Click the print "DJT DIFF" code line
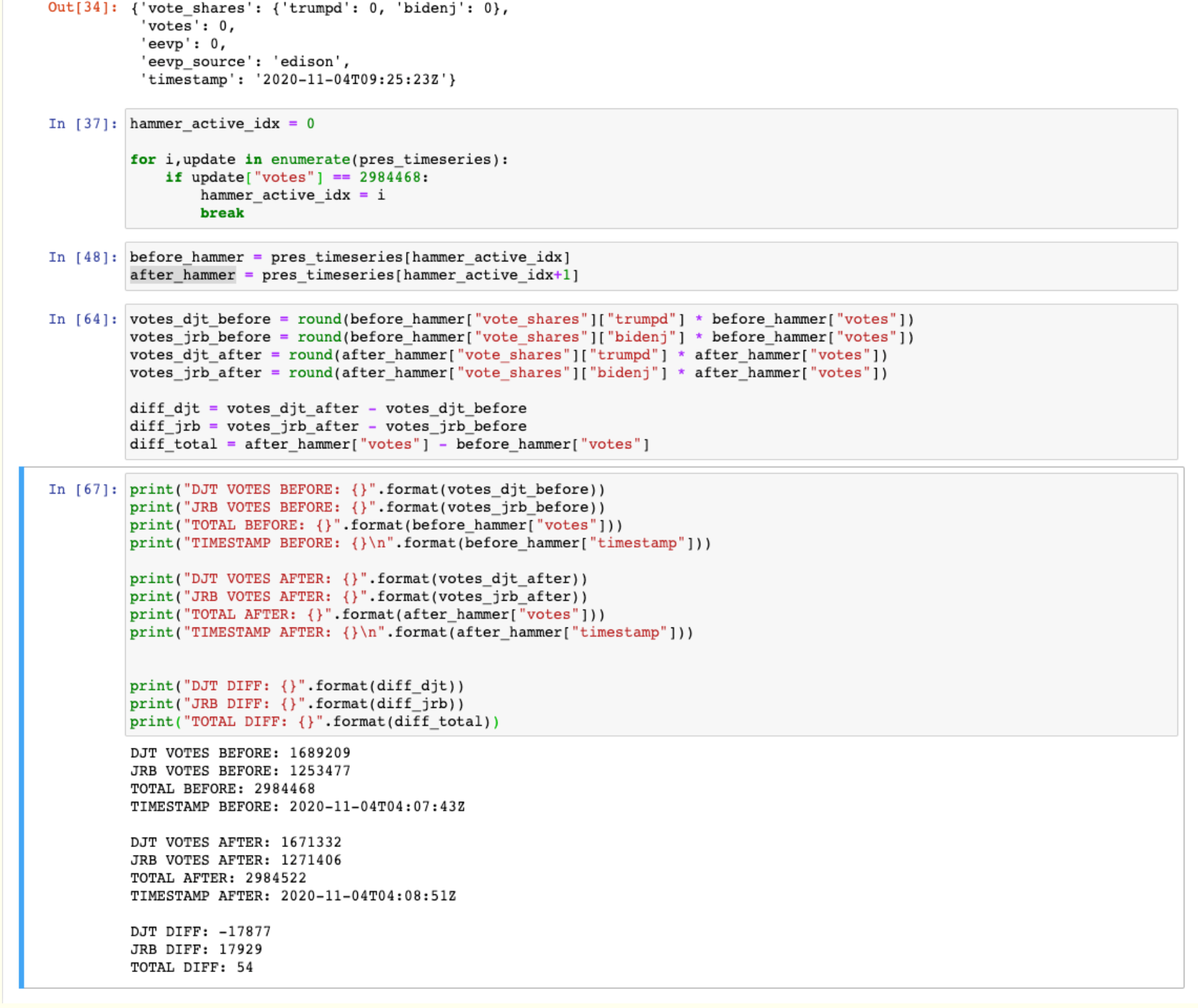 (x=297, y=686)
